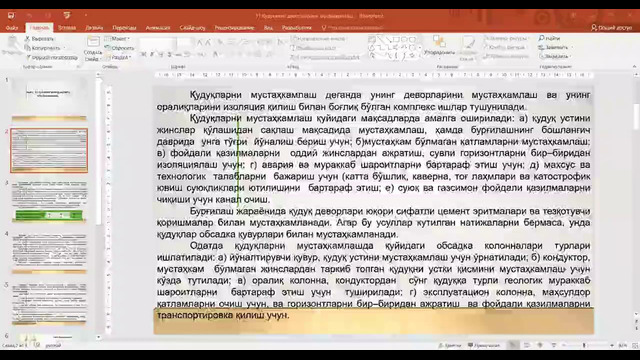Open the Slide Show (Слайд-шоу) tab

(193, 28)
